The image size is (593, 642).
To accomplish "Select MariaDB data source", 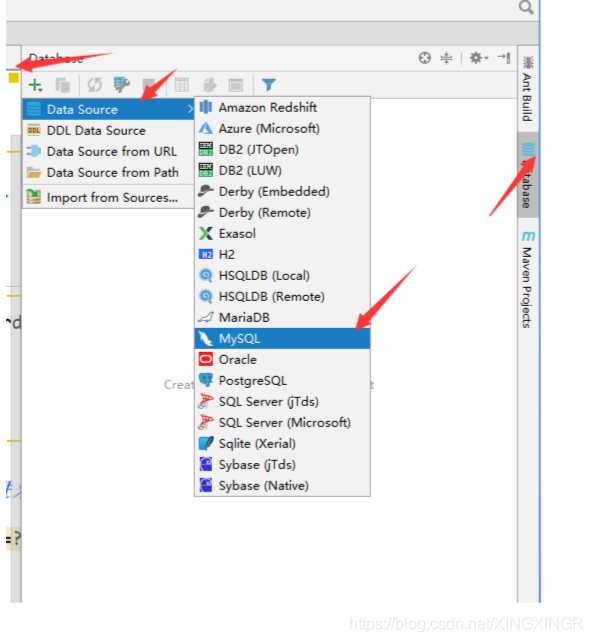I will (283, 317).
